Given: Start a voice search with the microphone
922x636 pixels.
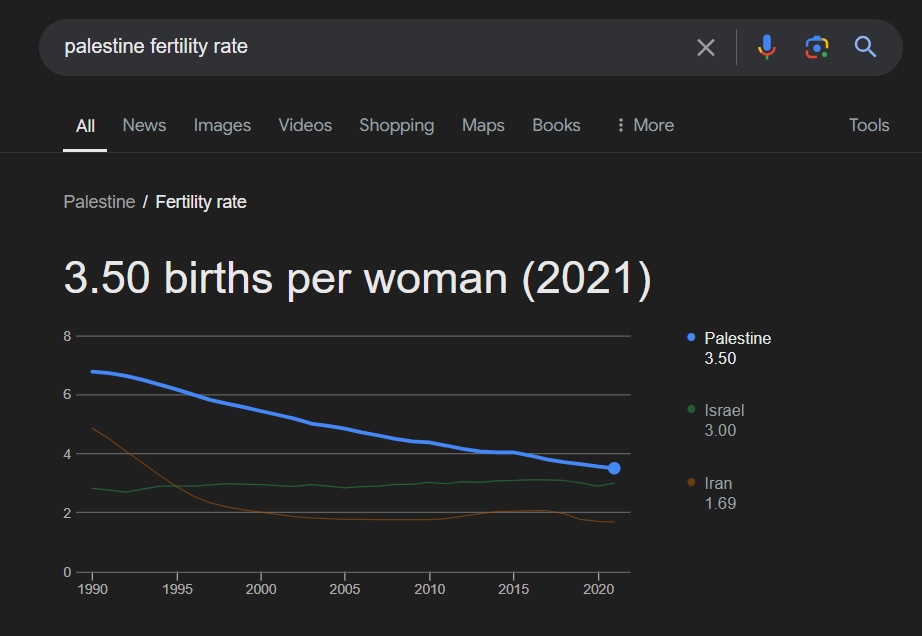Looking at the screenshot, I should [x=767, y=47].
